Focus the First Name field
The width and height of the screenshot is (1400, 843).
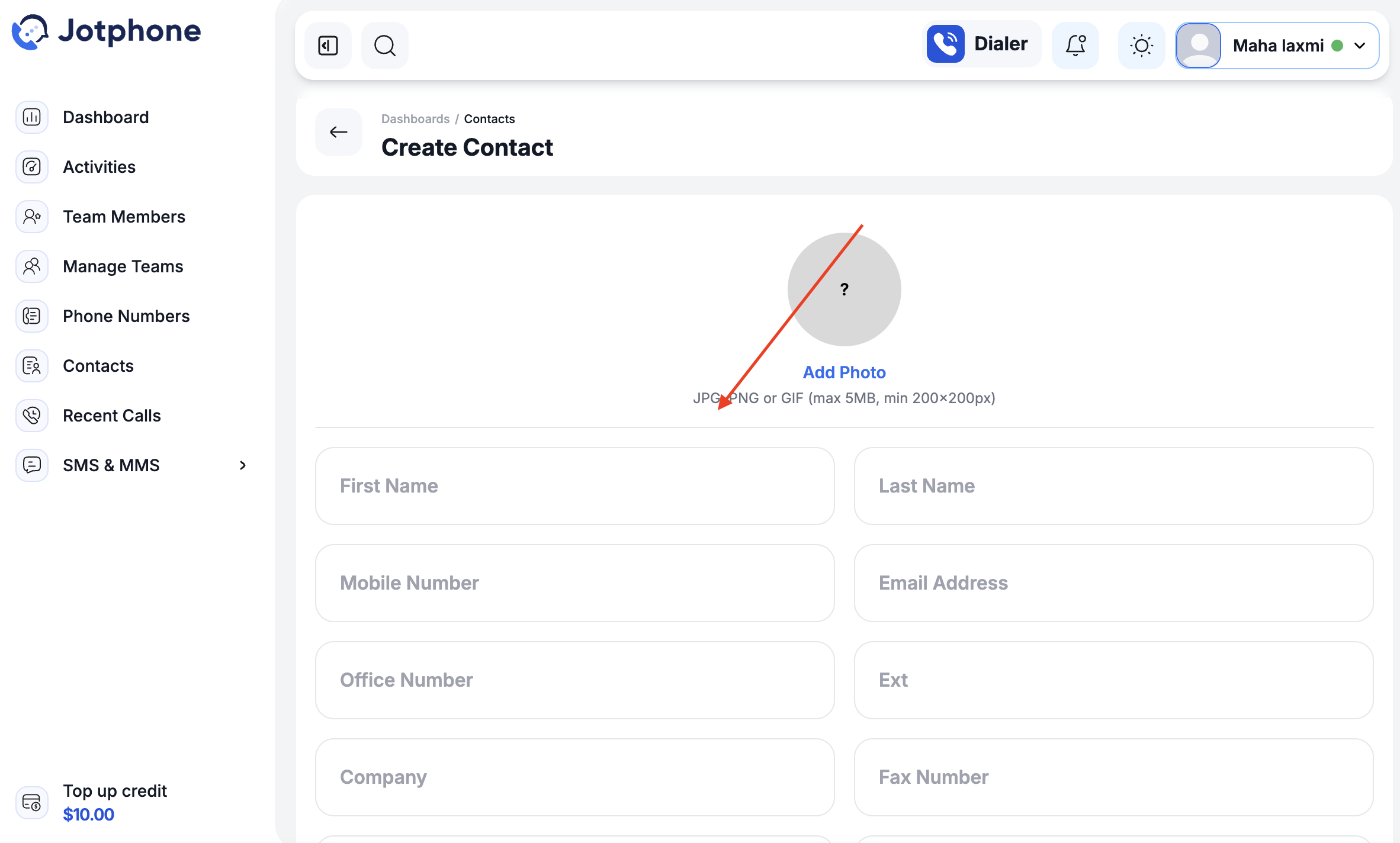575,486
